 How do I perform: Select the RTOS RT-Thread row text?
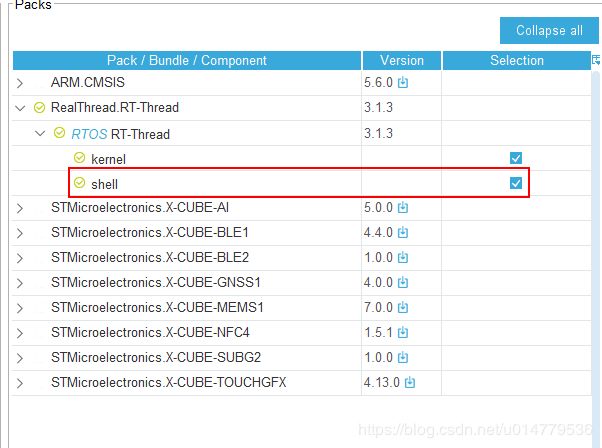click(x=121, y=134)
